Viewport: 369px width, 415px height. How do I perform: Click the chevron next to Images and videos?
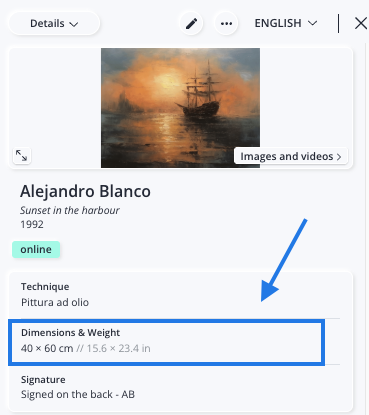(x=339, y=157)
